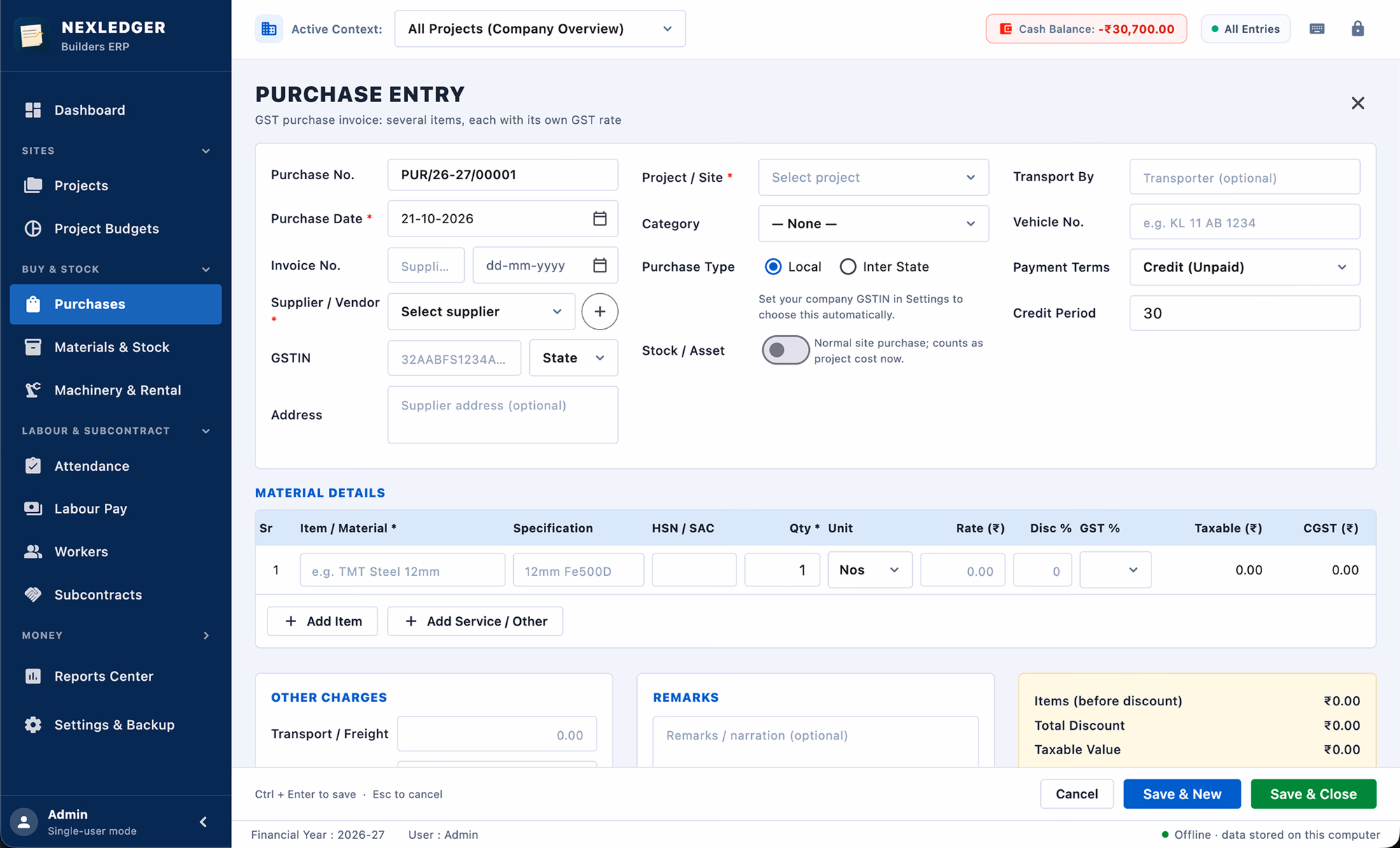1400x848 pixels.
Task: Open Attendance page
Action: pos(115,466)
